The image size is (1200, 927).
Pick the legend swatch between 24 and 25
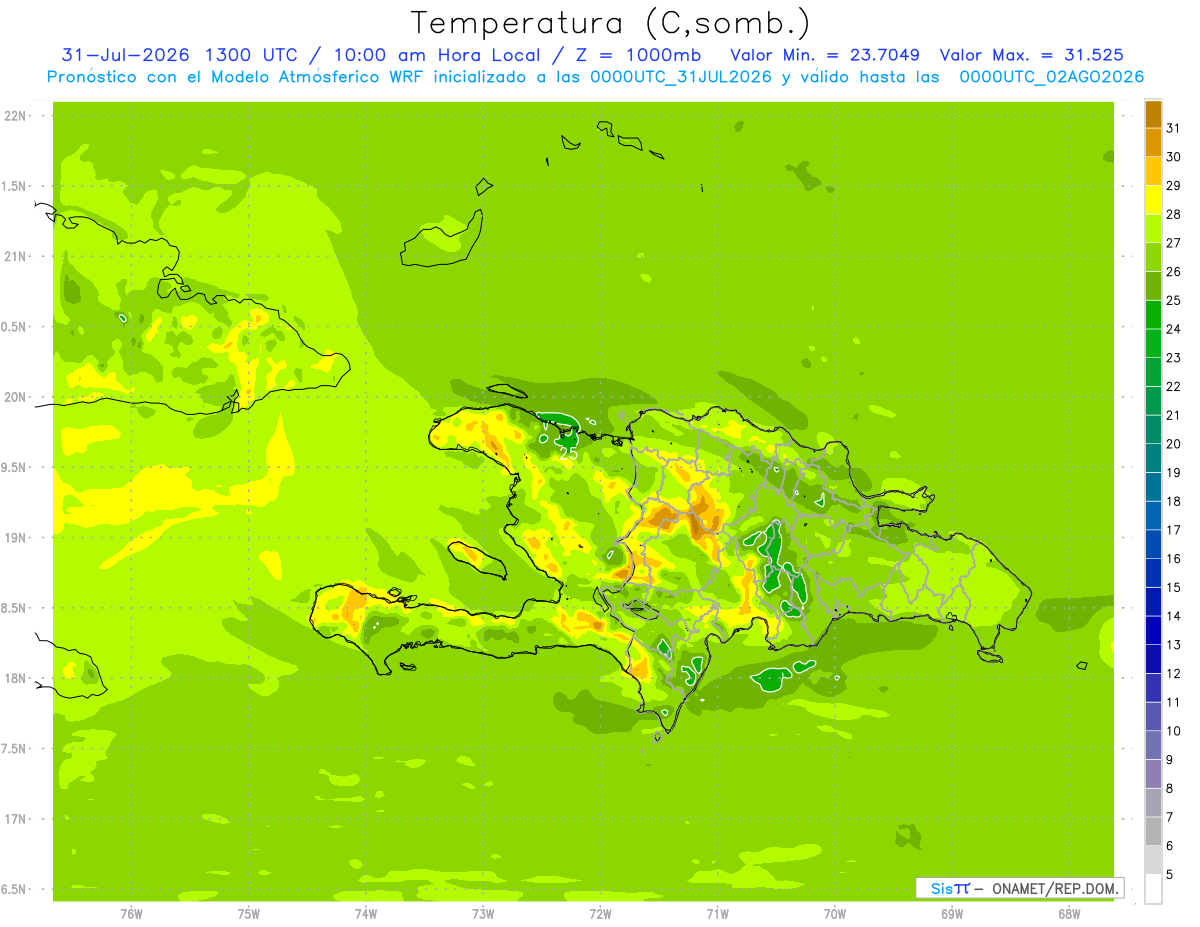(x=1153, y=315)
